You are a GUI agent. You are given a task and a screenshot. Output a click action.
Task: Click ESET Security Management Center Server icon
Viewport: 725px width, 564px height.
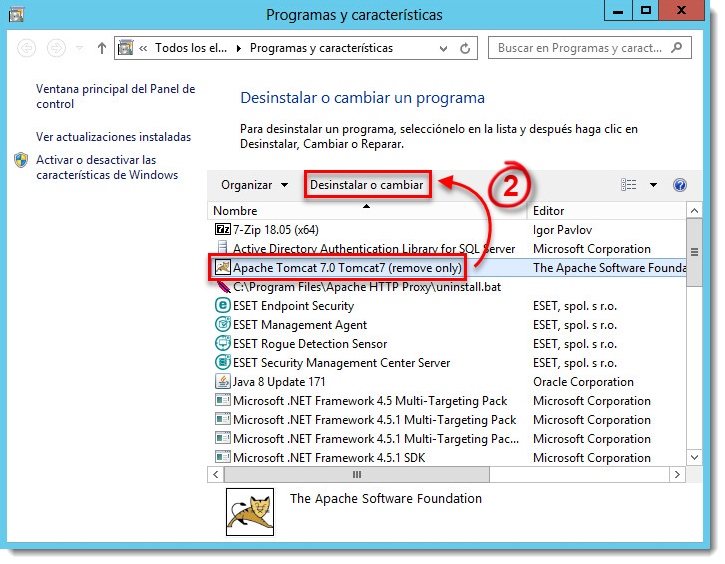(x=223, y=362)
